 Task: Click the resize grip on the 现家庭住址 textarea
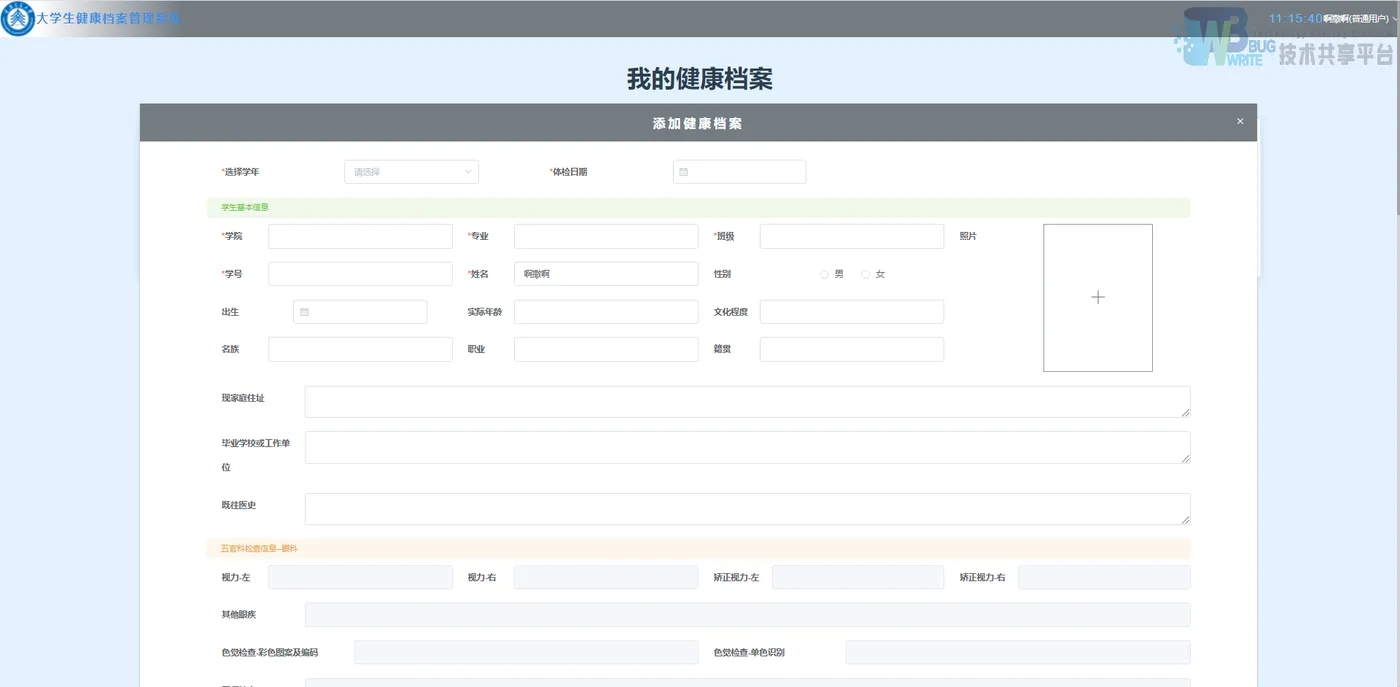(1186, 412)
